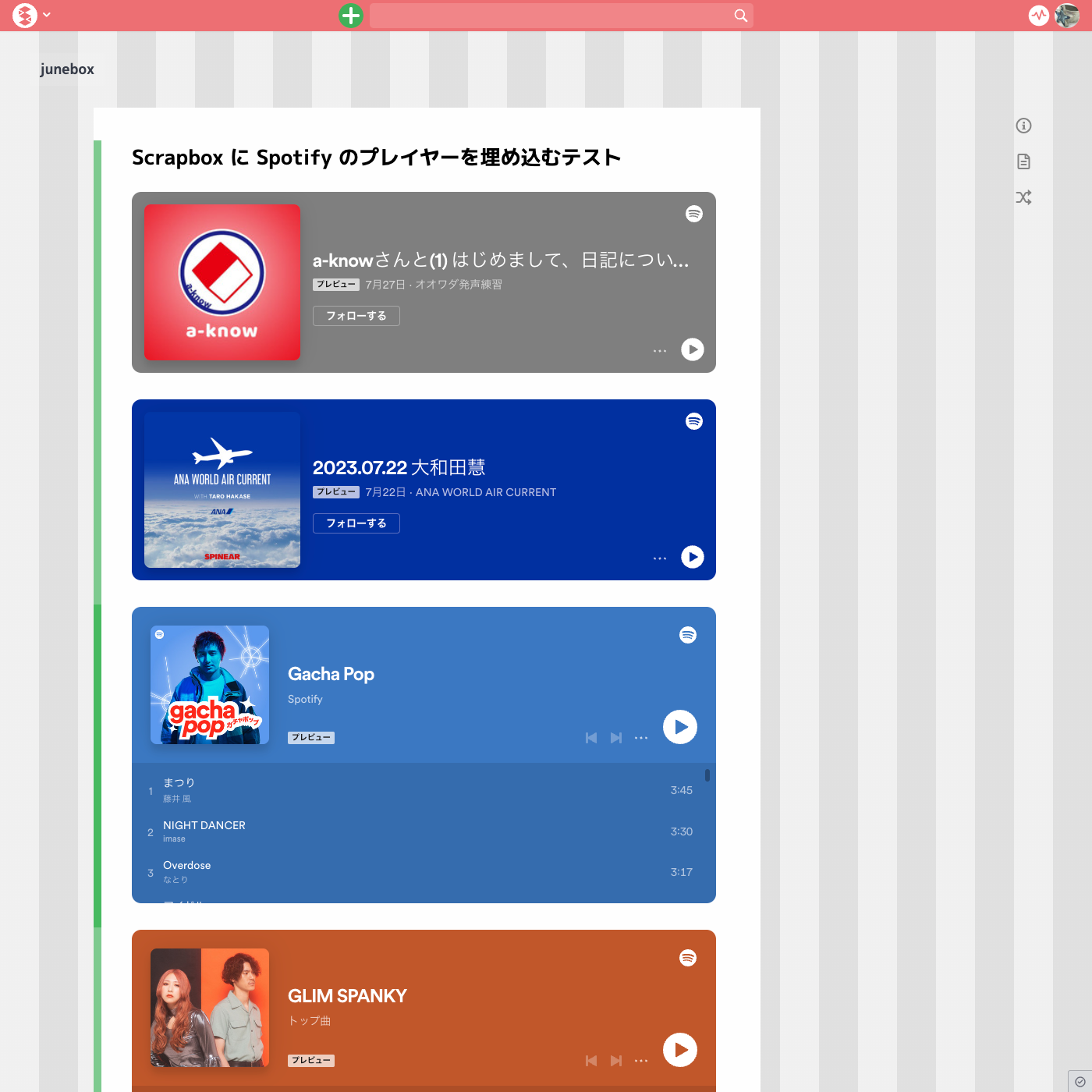Follow the ANA WORLD AIR CURRENT podcast
Image resolution: width=1092 pixels, height=1092 pixels.
point(356,523)
